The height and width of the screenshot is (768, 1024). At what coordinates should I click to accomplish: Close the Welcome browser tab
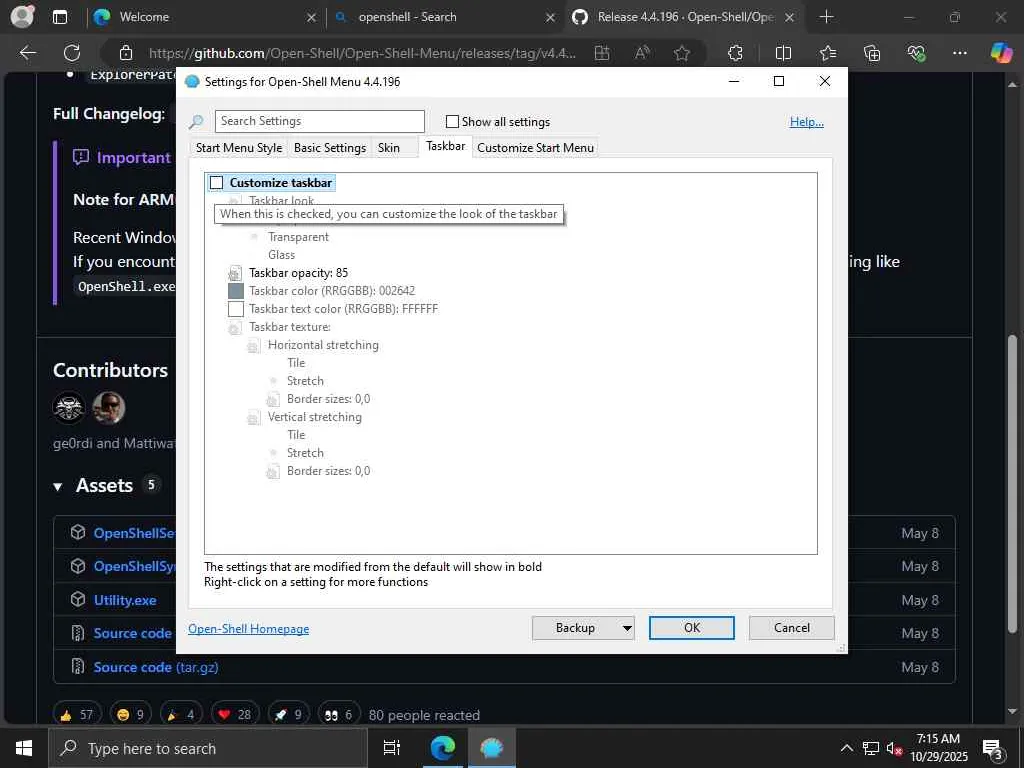pos(312,18)
